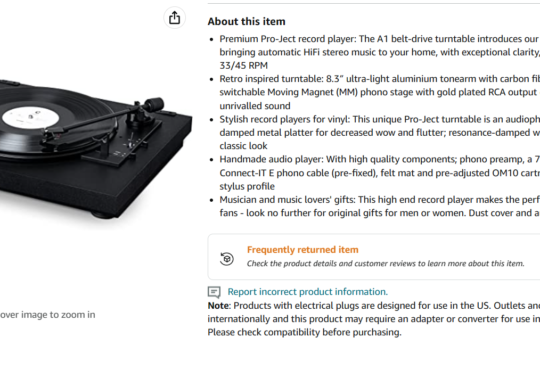The image size is (540, 370).
Task: Click the Stylish record players for vinyl bullet
Action: (x=380, y=133)
